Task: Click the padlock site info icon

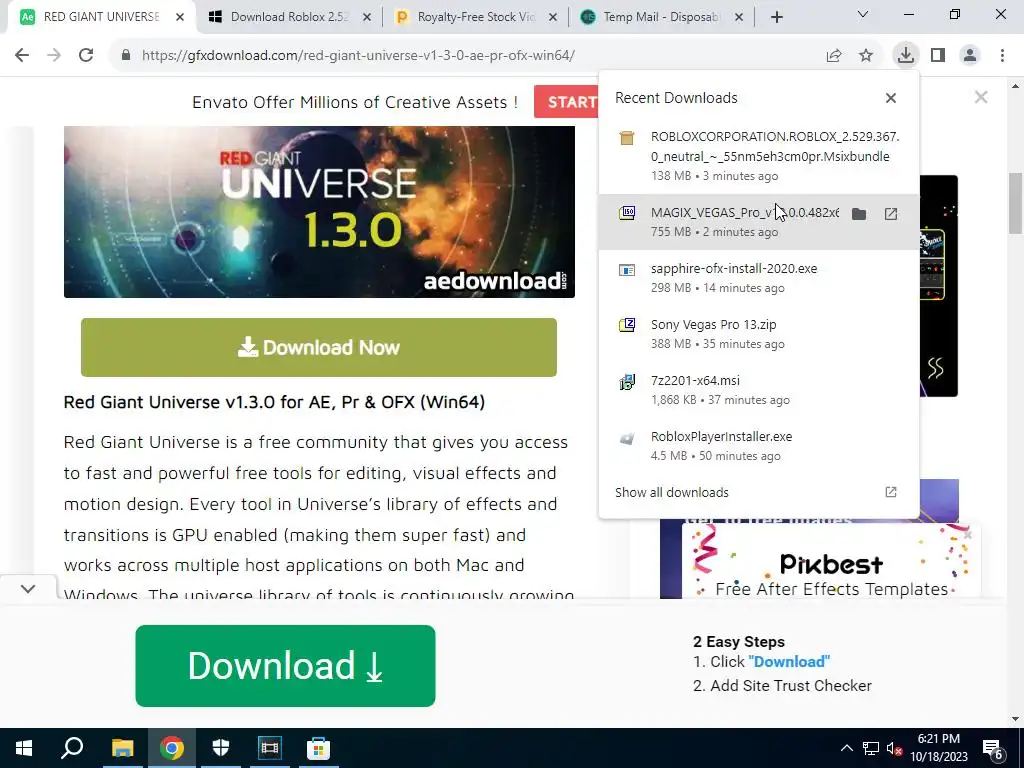Action: (126, 56)
